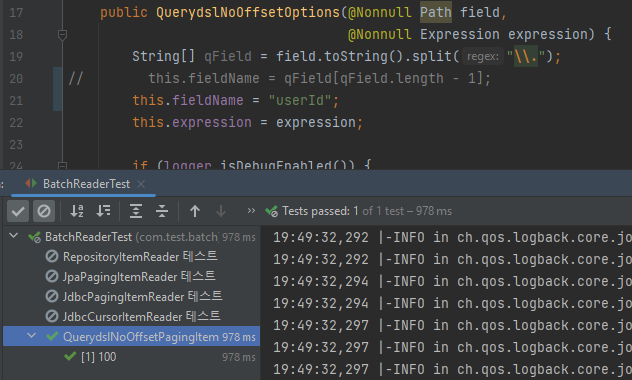Sort tests by duration
The width and height of the screenshot is (632, 380).
(103, 211)
